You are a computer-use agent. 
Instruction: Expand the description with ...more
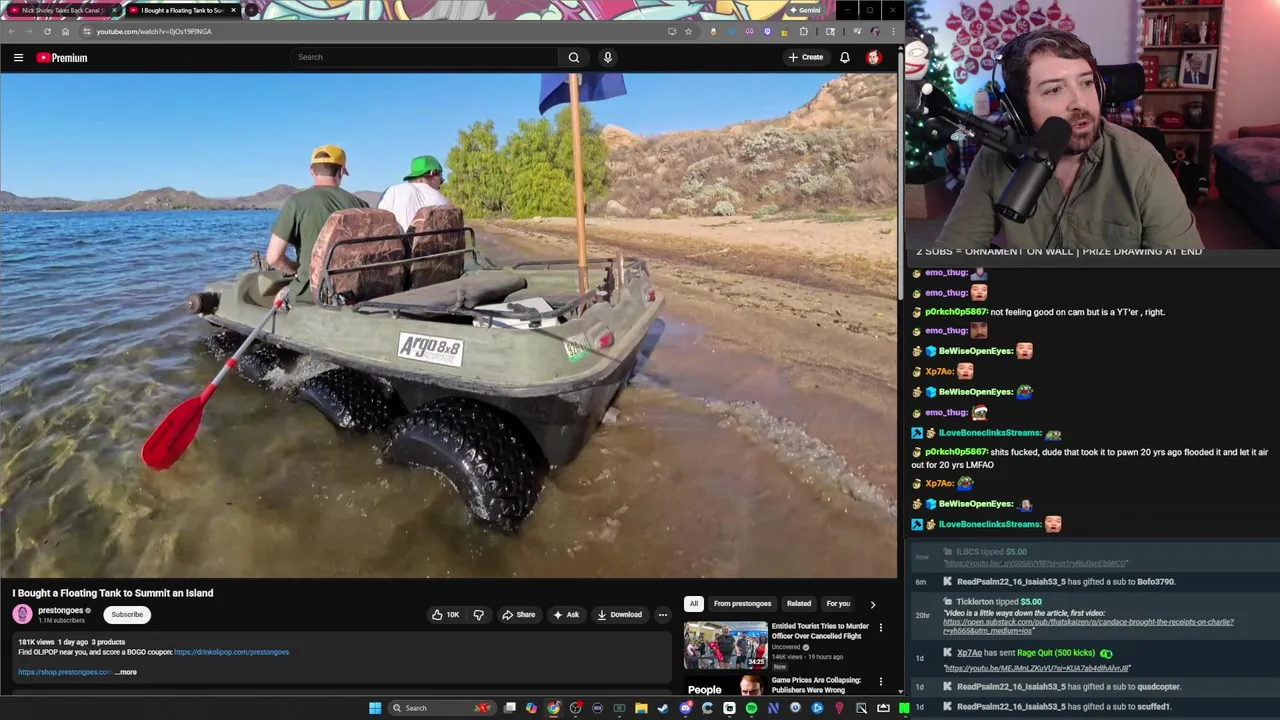126,672
